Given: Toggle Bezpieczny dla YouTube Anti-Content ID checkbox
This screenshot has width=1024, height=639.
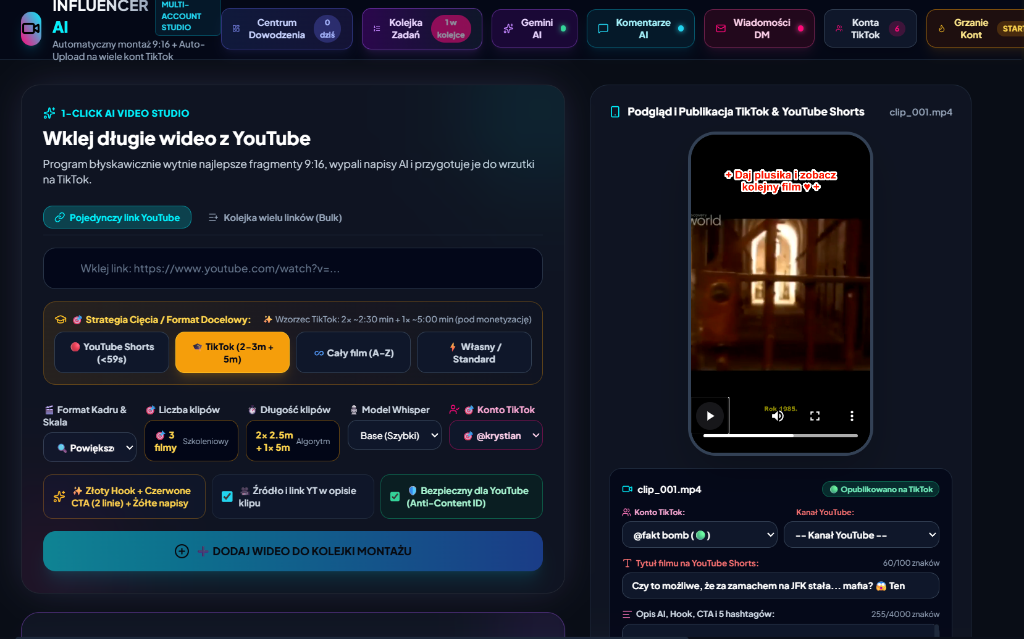Looking at the screenshot, I should (x=394, y=497).
